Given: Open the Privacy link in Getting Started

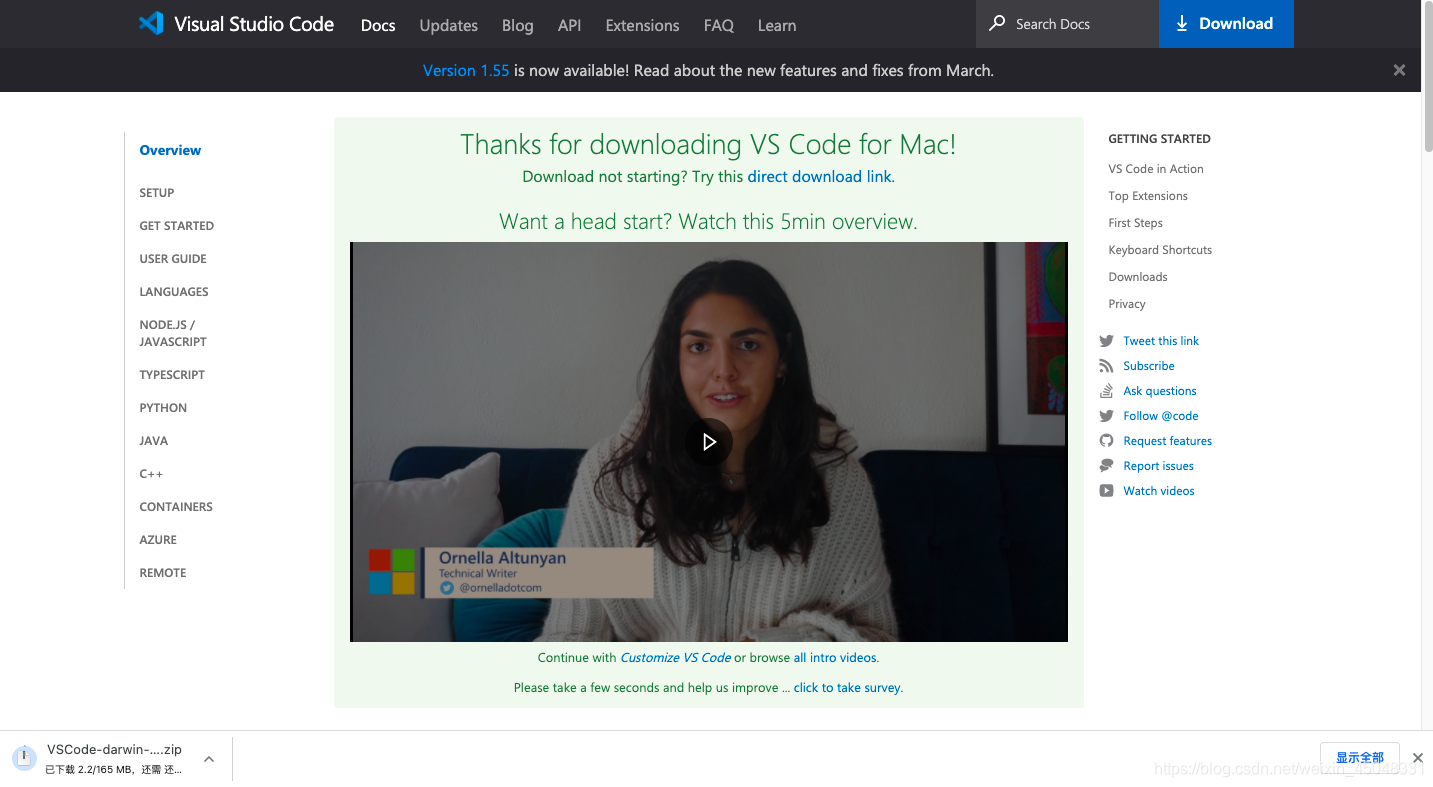Looking at the screenshot, I should pos(1127,304).
